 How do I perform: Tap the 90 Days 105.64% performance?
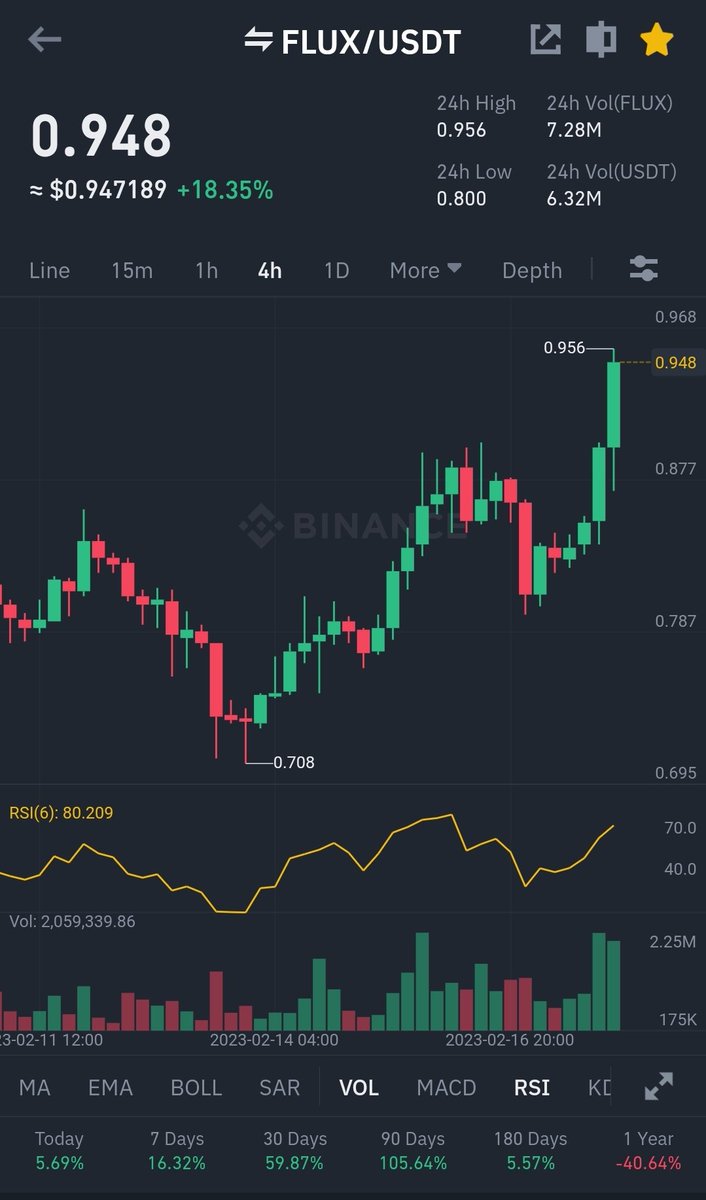tap(413, 1151)
